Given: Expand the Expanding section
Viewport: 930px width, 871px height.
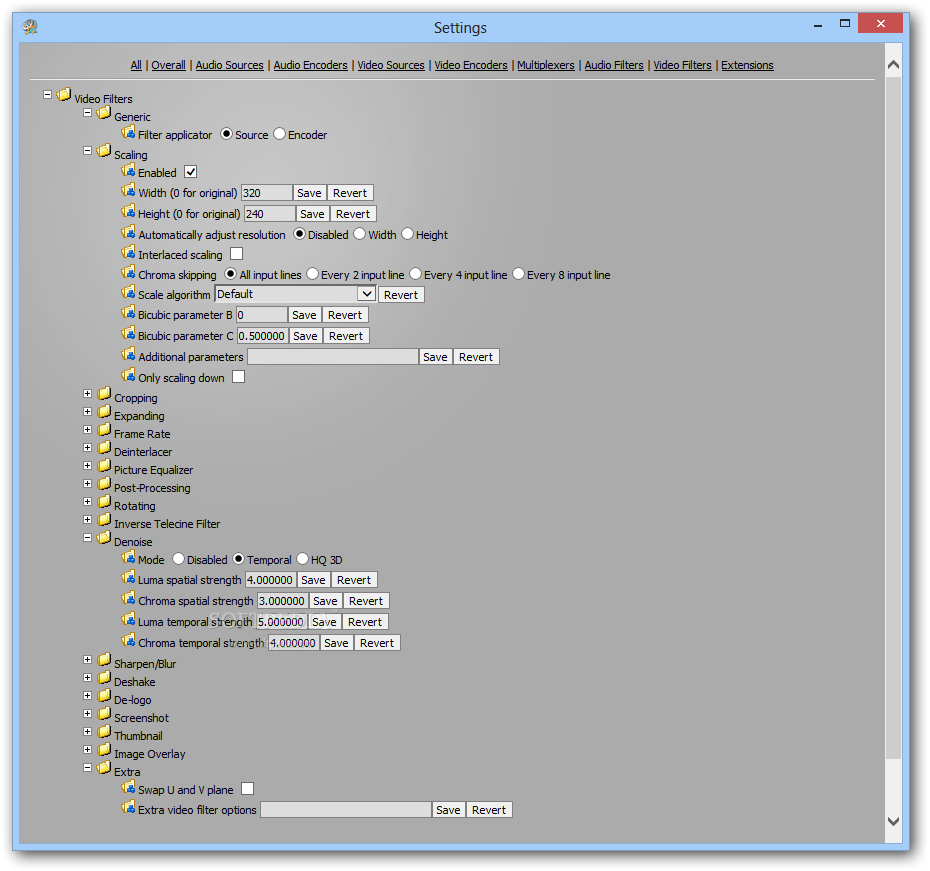Looking at the screenshot, I should click(x=87, y=411).
